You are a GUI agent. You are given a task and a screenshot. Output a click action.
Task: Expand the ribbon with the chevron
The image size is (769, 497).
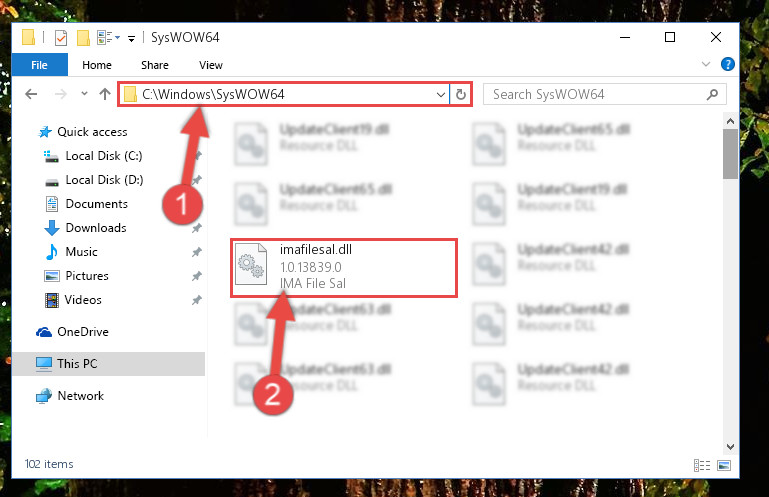point(706,64)
